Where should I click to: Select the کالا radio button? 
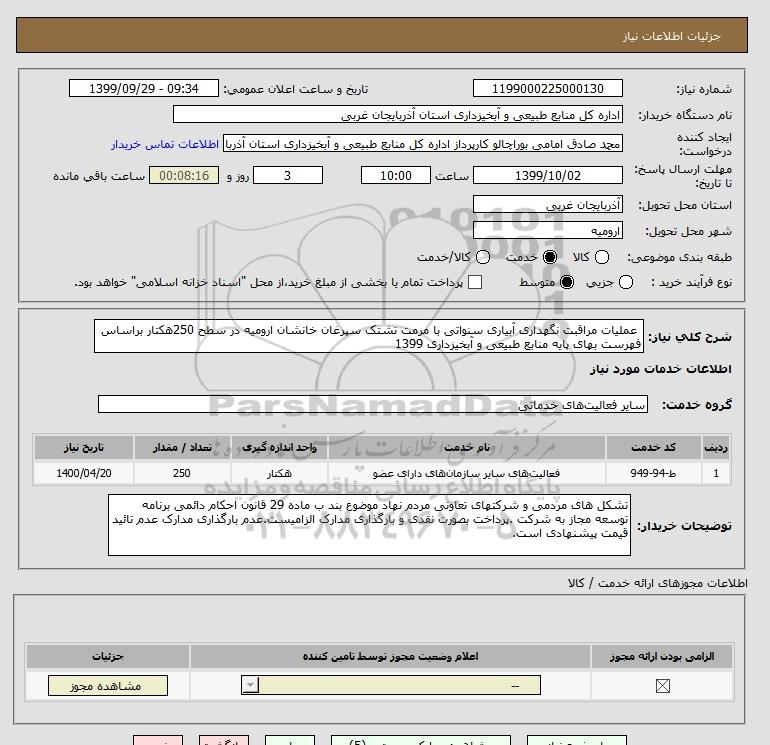602,257
